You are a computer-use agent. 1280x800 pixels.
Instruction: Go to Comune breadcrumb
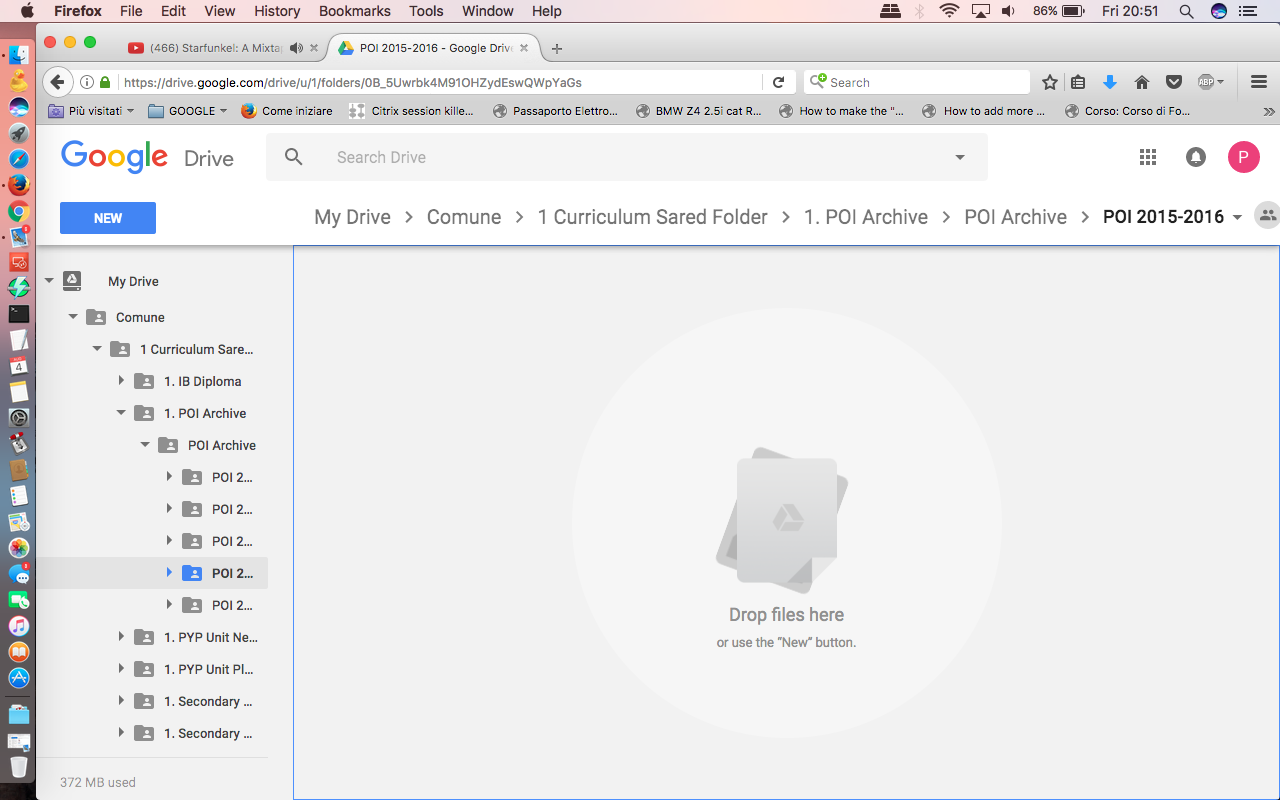click(x=464, y=217)
